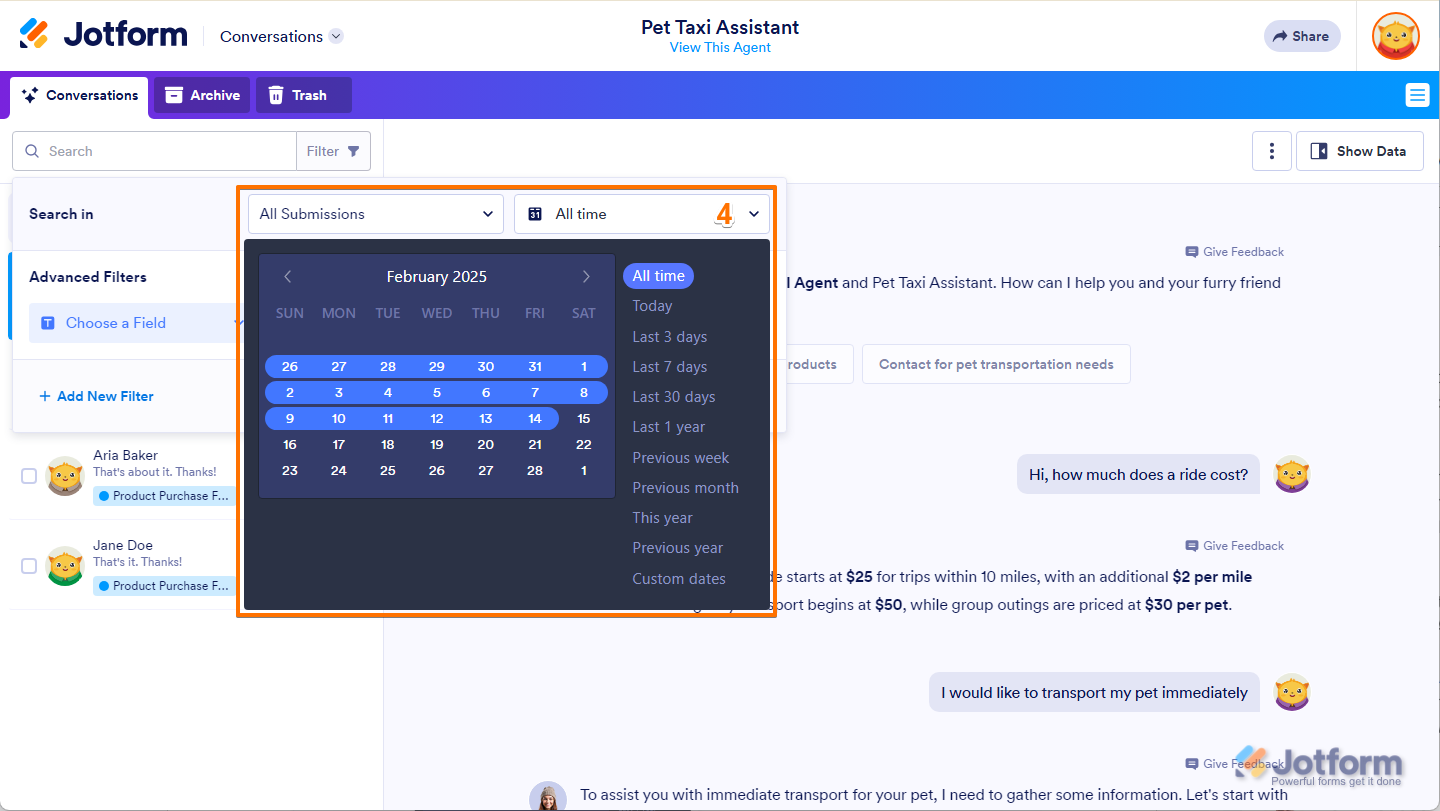This screenshot has height=811, width=1440.
Task: Click the Share button
Action: [x=1302, y=36]
